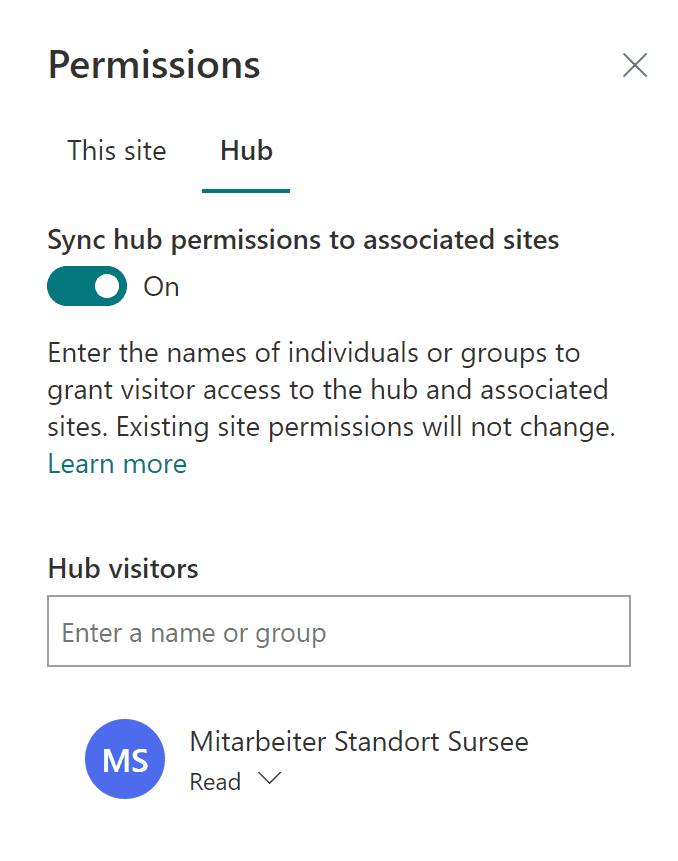Close the Permissions panel with the X icon

pos(635,65)
